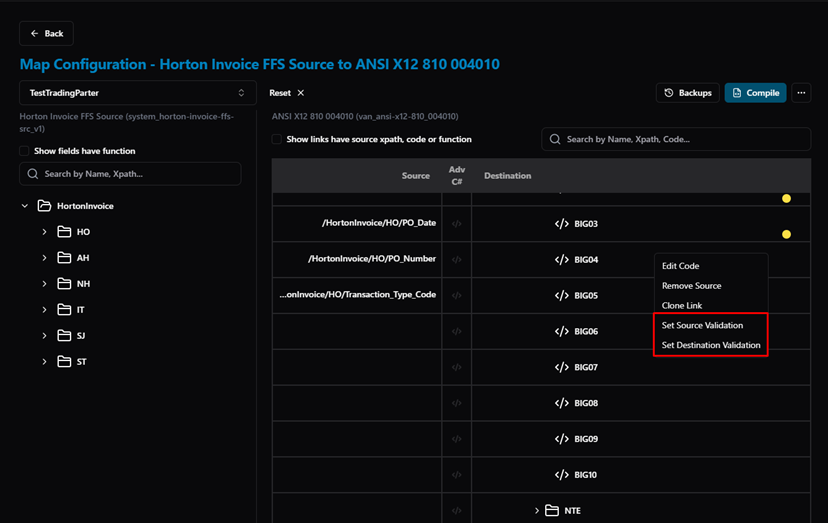The image size is (828, 523).
Task: Toggle Show fields have function checkbox
Action: point(24,151)
